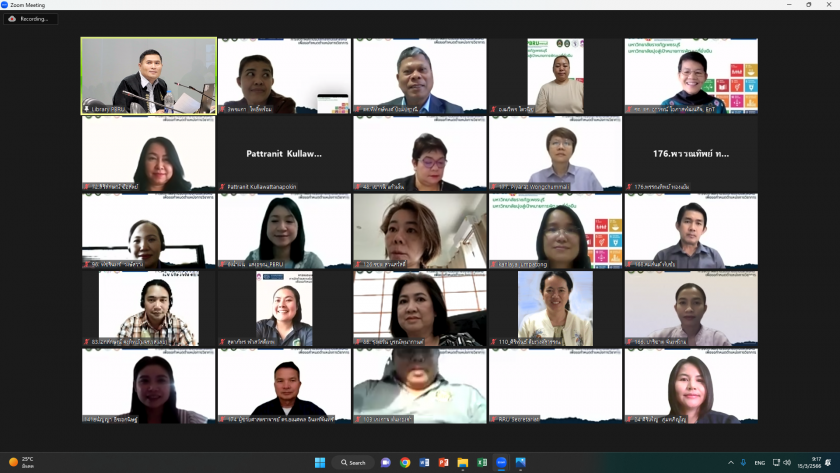Click the microphone icon in system tray
This screenshot has height=473, width=840.
[743, 462]
